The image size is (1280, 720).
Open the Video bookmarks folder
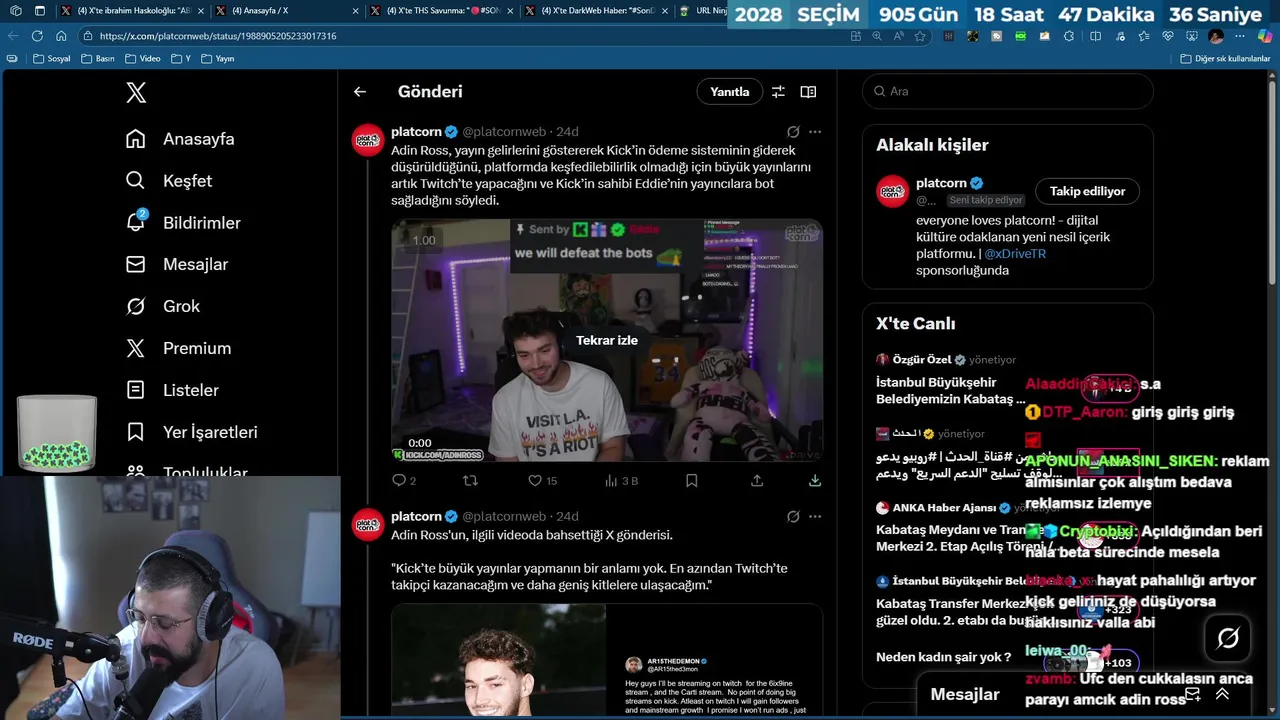(142, 59)
